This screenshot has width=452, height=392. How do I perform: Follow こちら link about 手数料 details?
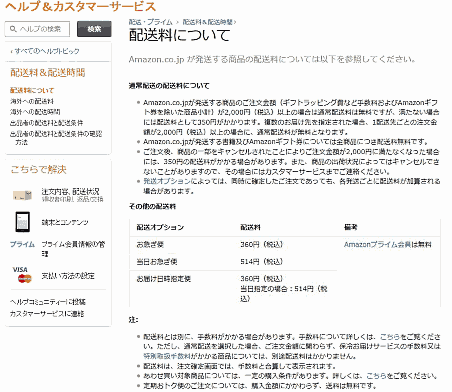coord(391,337)
